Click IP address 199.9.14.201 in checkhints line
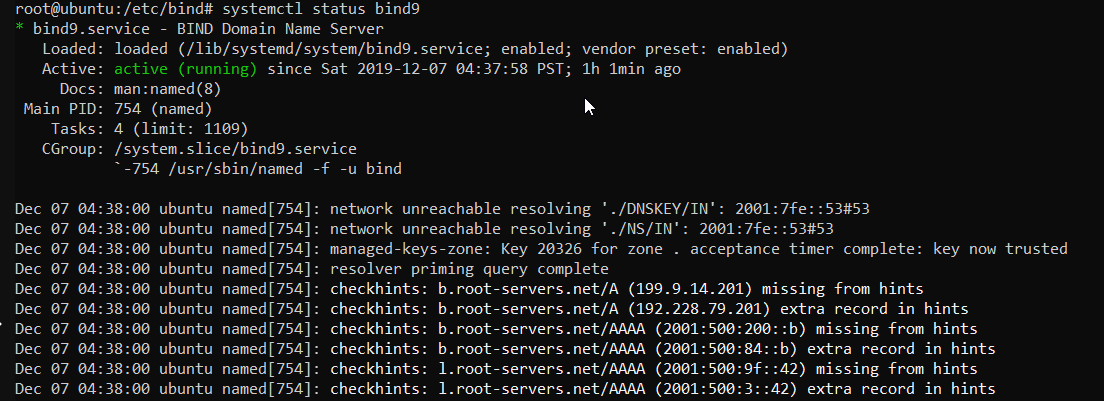1104x401 pixels. pos(690,289)
